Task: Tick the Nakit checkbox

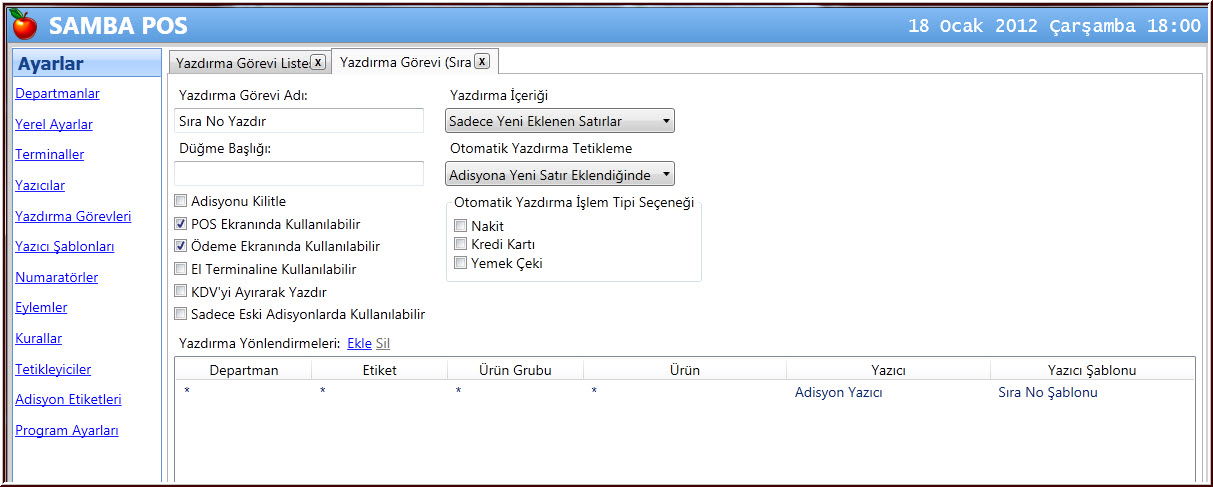Action: (461, 226)
